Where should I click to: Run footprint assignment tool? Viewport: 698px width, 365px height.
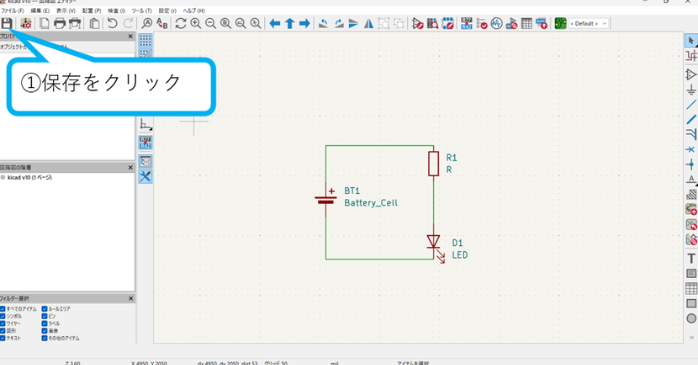click(511, 23)
